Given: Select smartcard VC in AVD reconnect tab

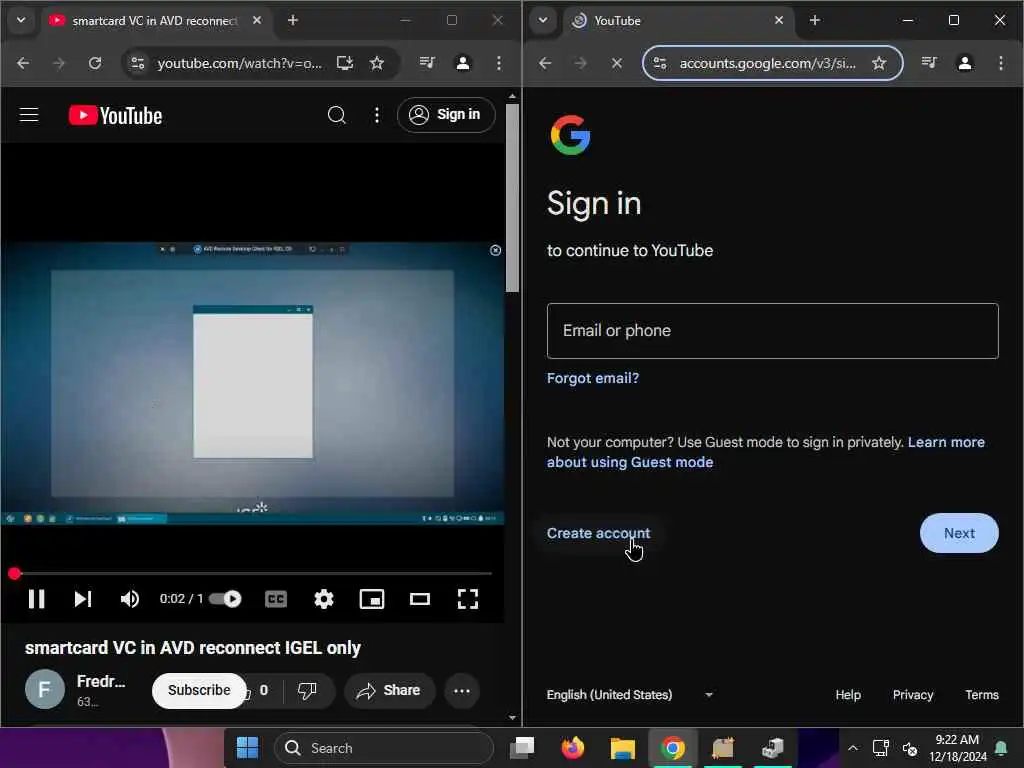Looking at the screenshot, I should [155, 20].
